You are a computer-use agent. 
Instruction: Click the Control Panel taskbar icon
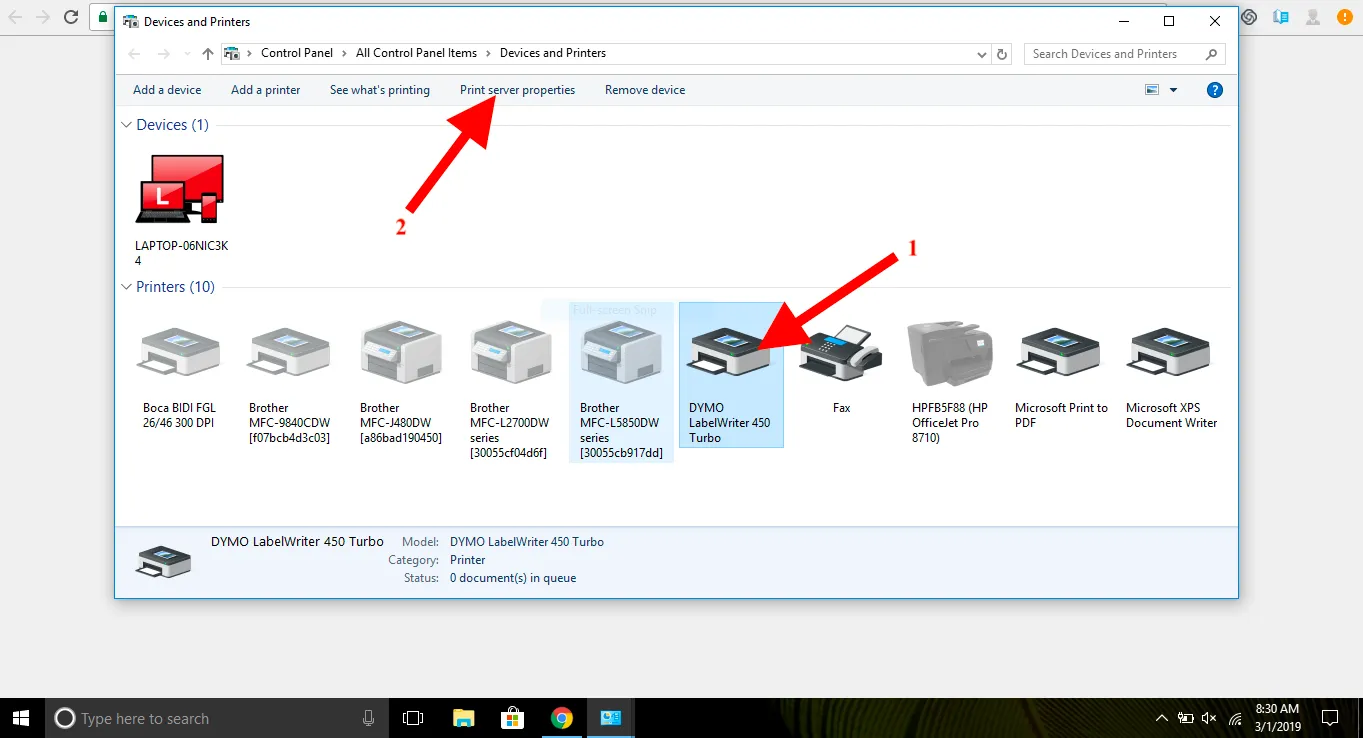point(611,718)
